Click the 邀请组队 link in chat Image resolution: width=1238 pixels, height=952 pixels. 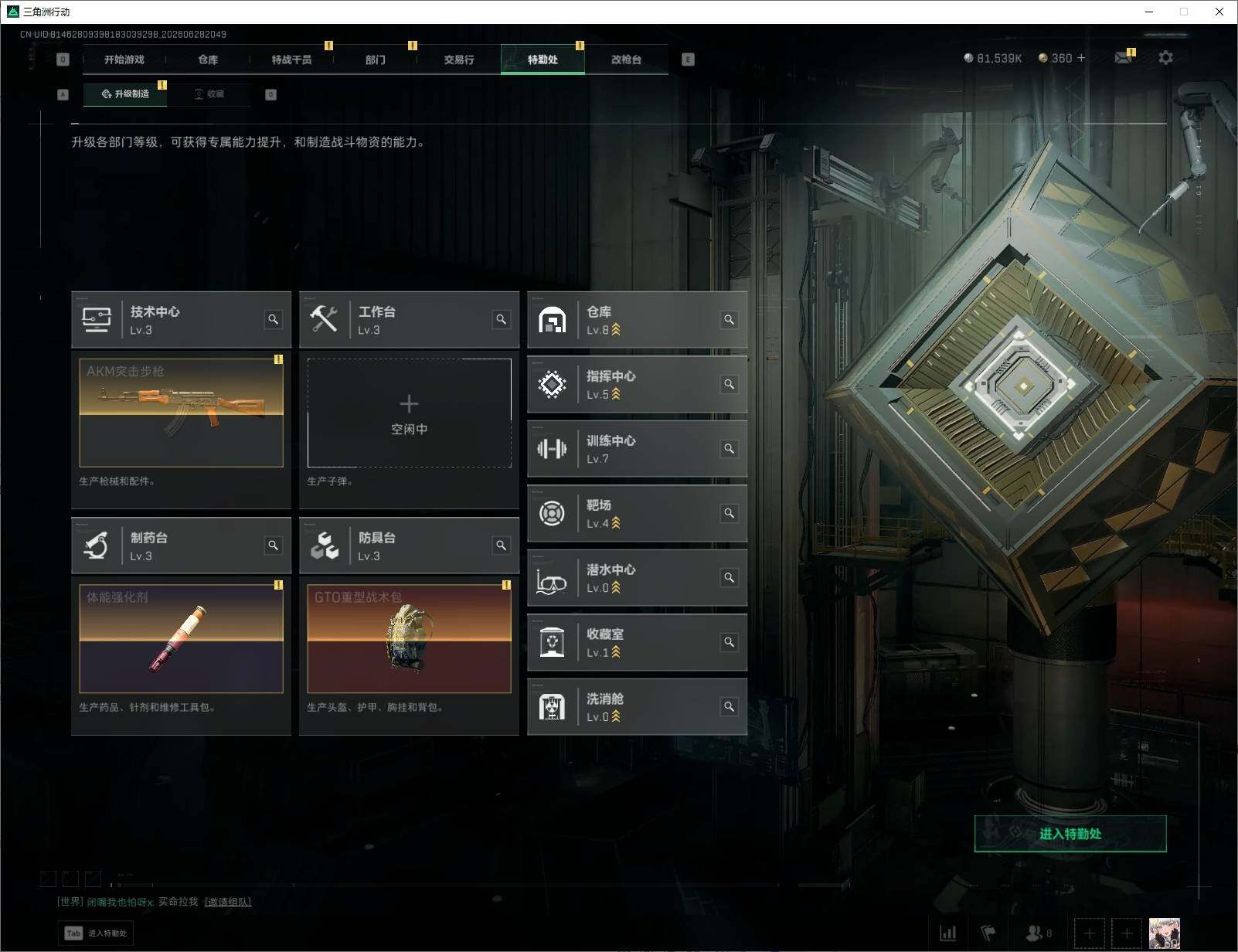[228, 902]
